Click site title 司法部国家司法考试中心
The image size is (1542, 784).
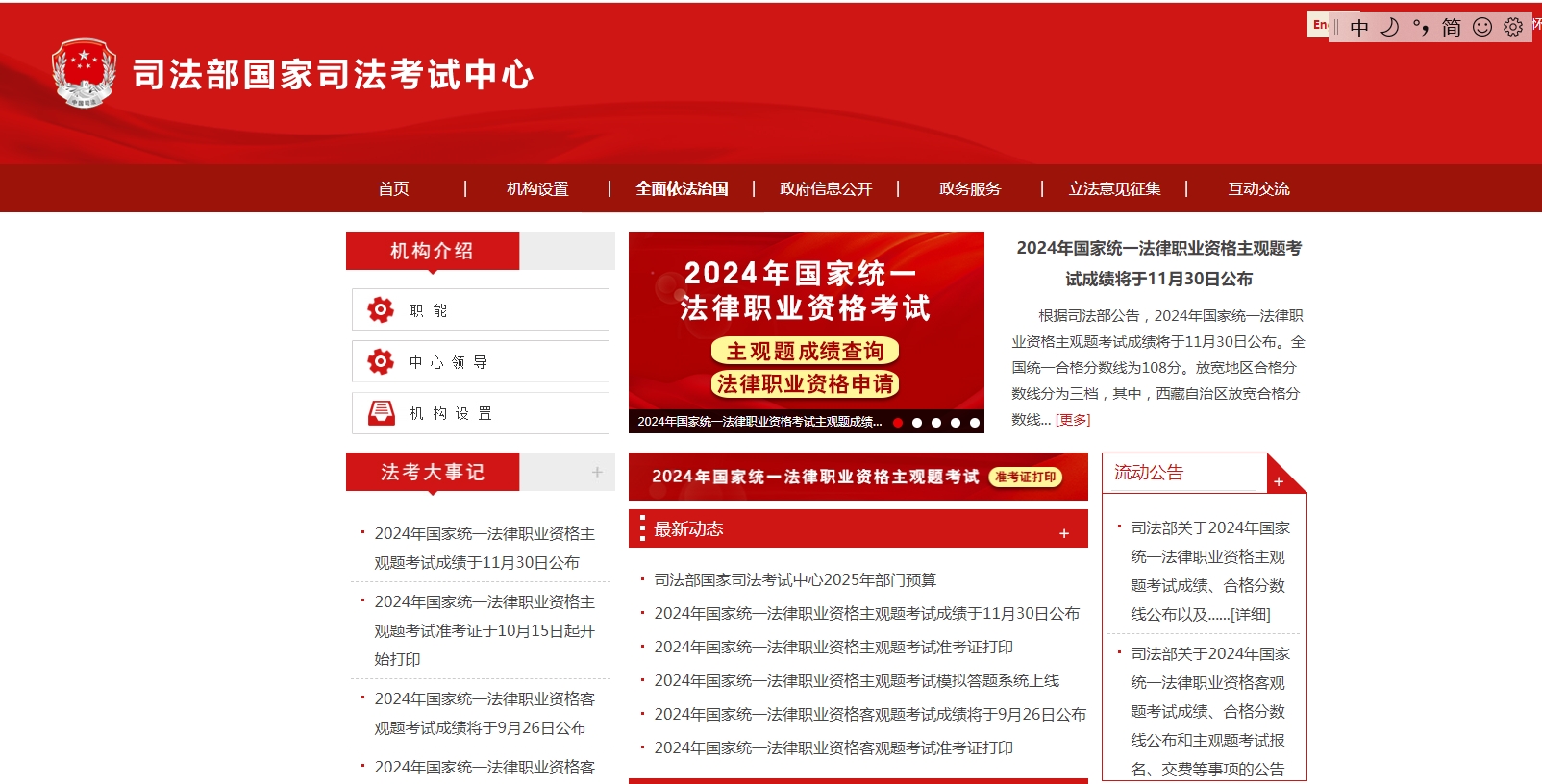pos(333,74)
